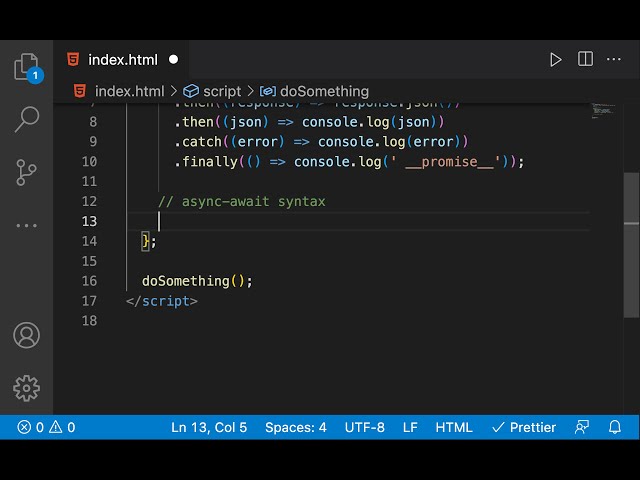The height and width of the screenshot is (480, 640).
Task: Expand the chevron after script breadcrumb
Action: coord(251,91)
